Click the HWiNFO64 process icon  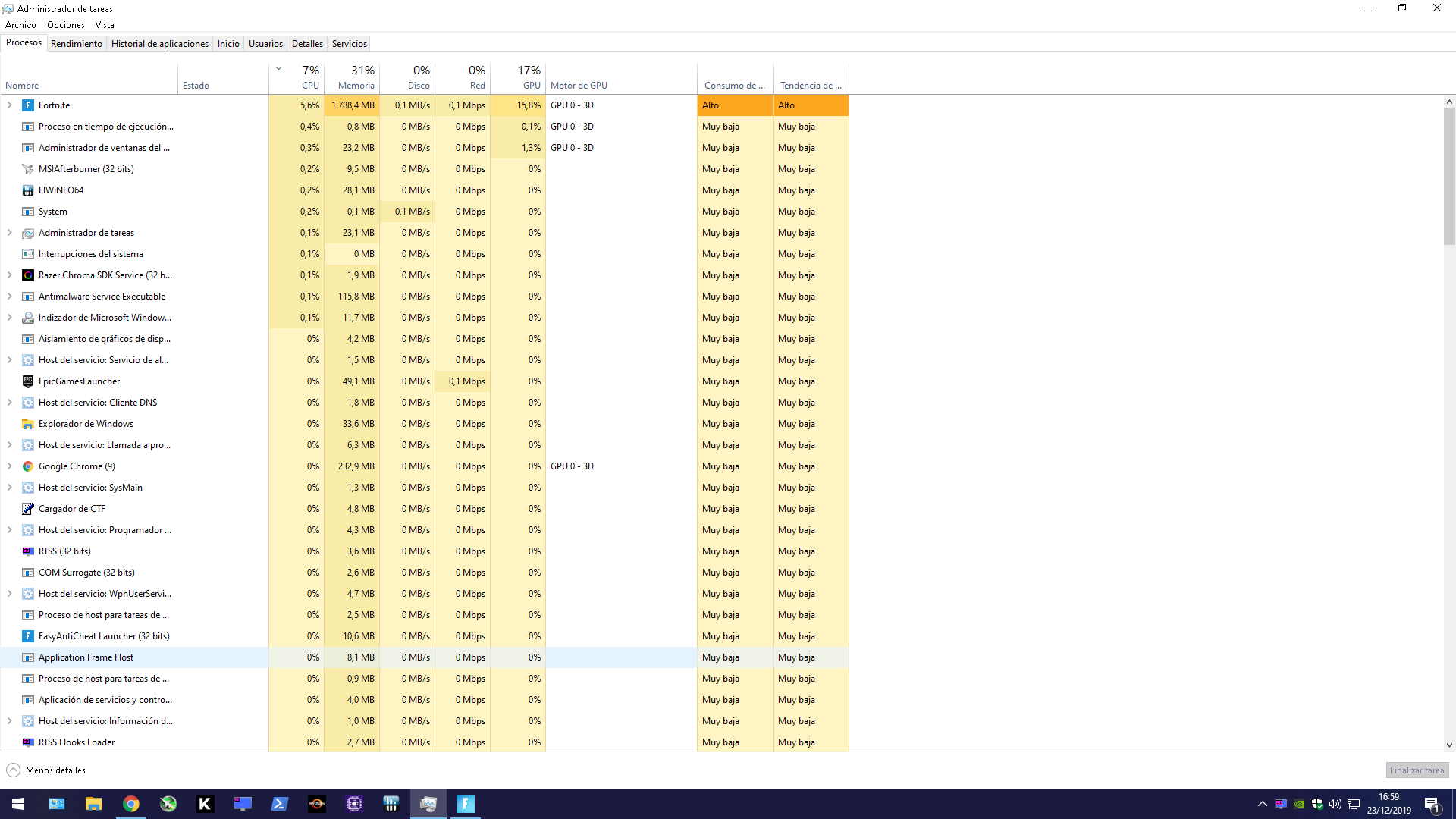(x=28, y=190)
